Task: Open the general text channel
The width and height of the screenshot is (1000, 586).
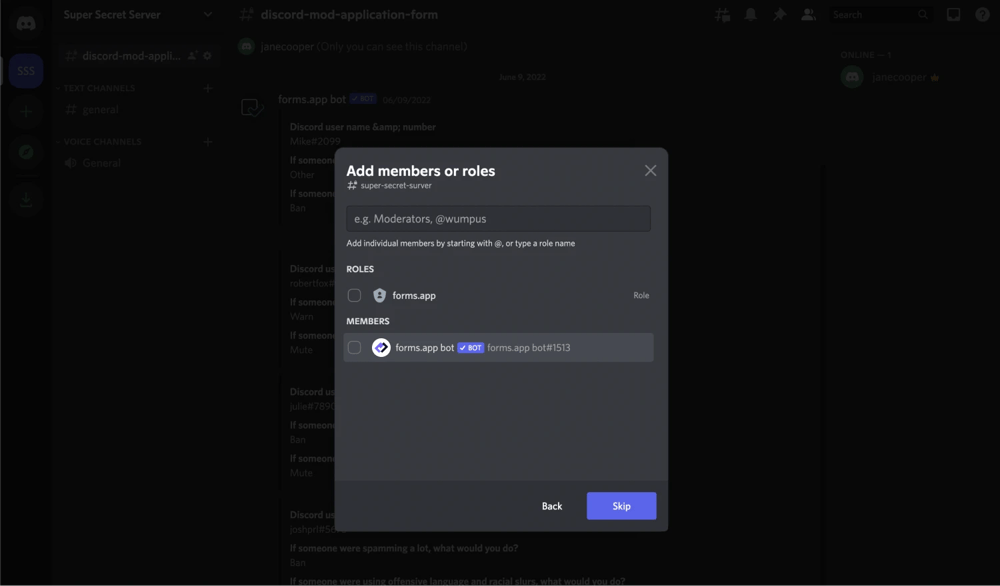Action: (100, 109)
